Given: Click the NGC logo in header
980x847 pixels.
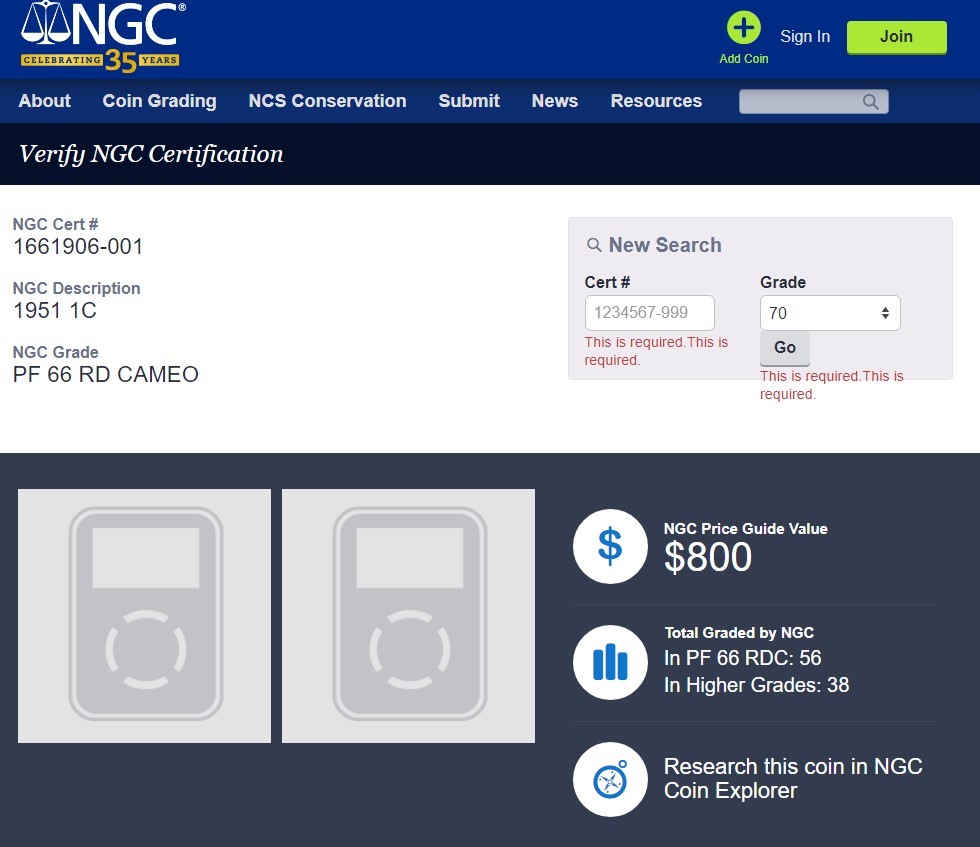Looking at the screenshot, I should click(x=100, y=37).
